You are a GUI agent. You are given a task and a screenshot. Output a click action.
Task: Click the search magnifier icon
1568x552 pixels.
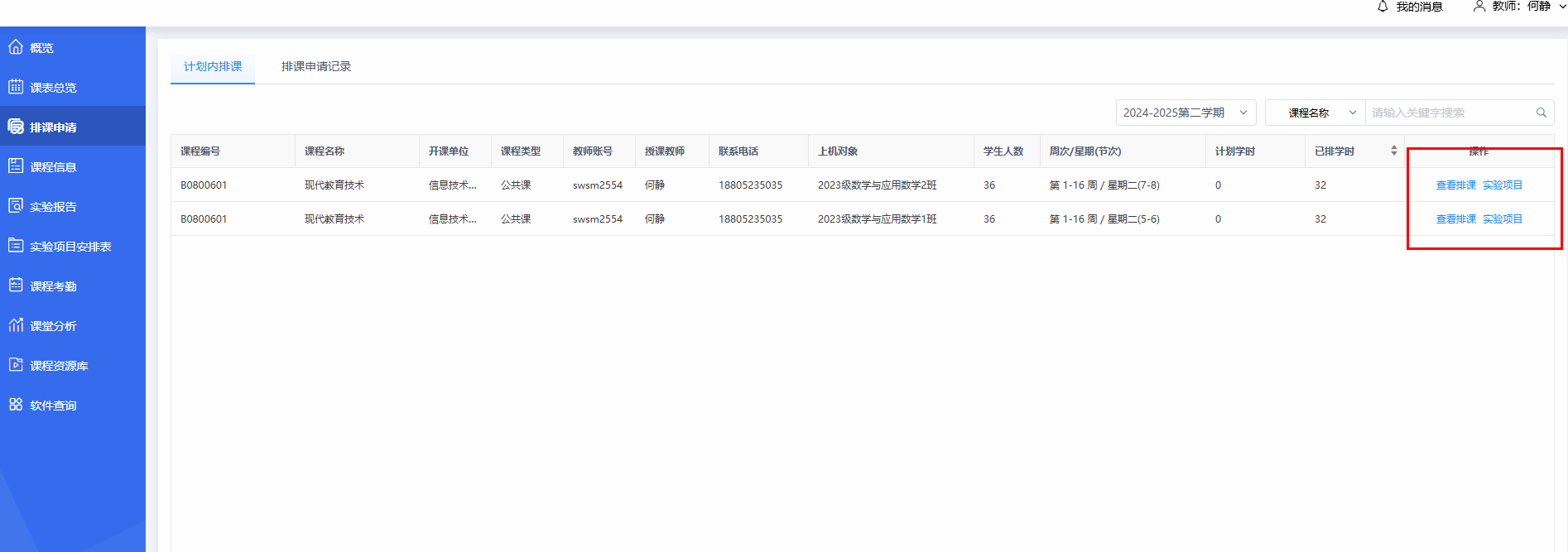1541,113
